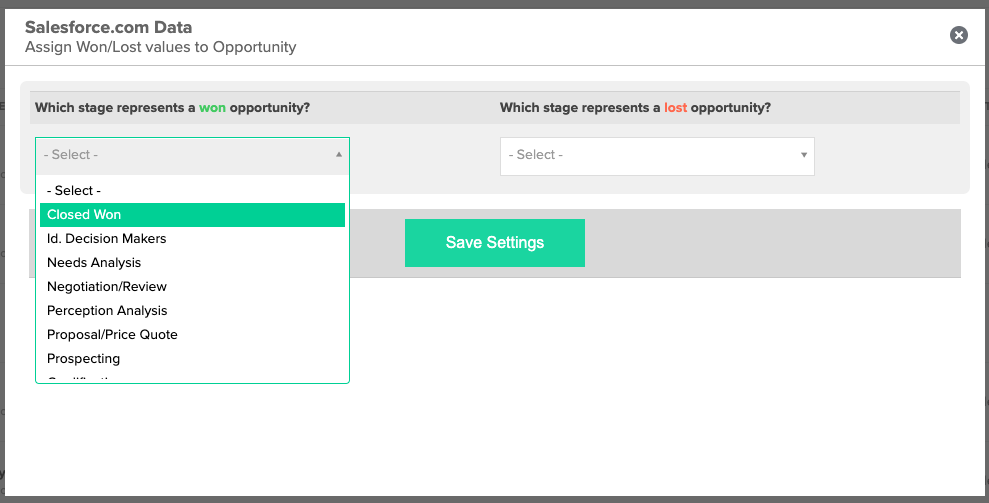Open the lost opportunity stage dropdown
The image size is (989, 503).
pos(657,156)
